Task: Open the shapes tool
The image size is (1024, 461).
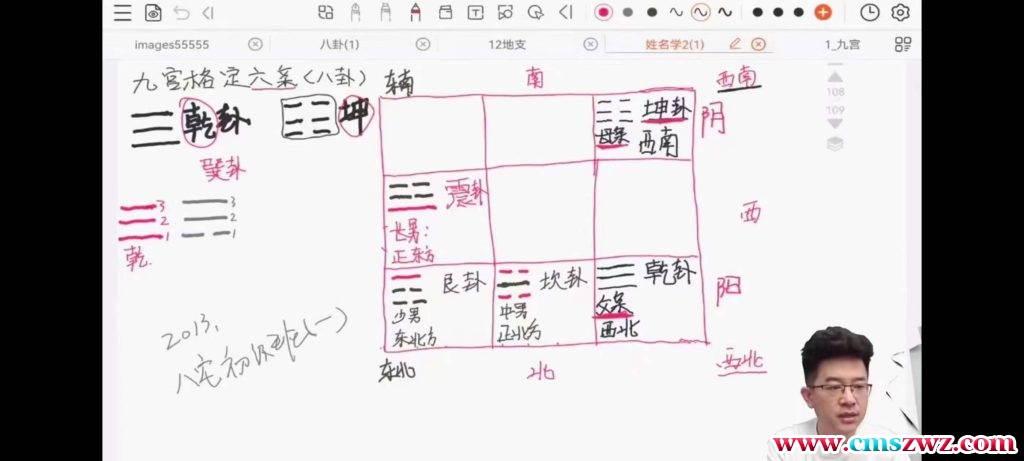Action: click(x=506, y=13)
